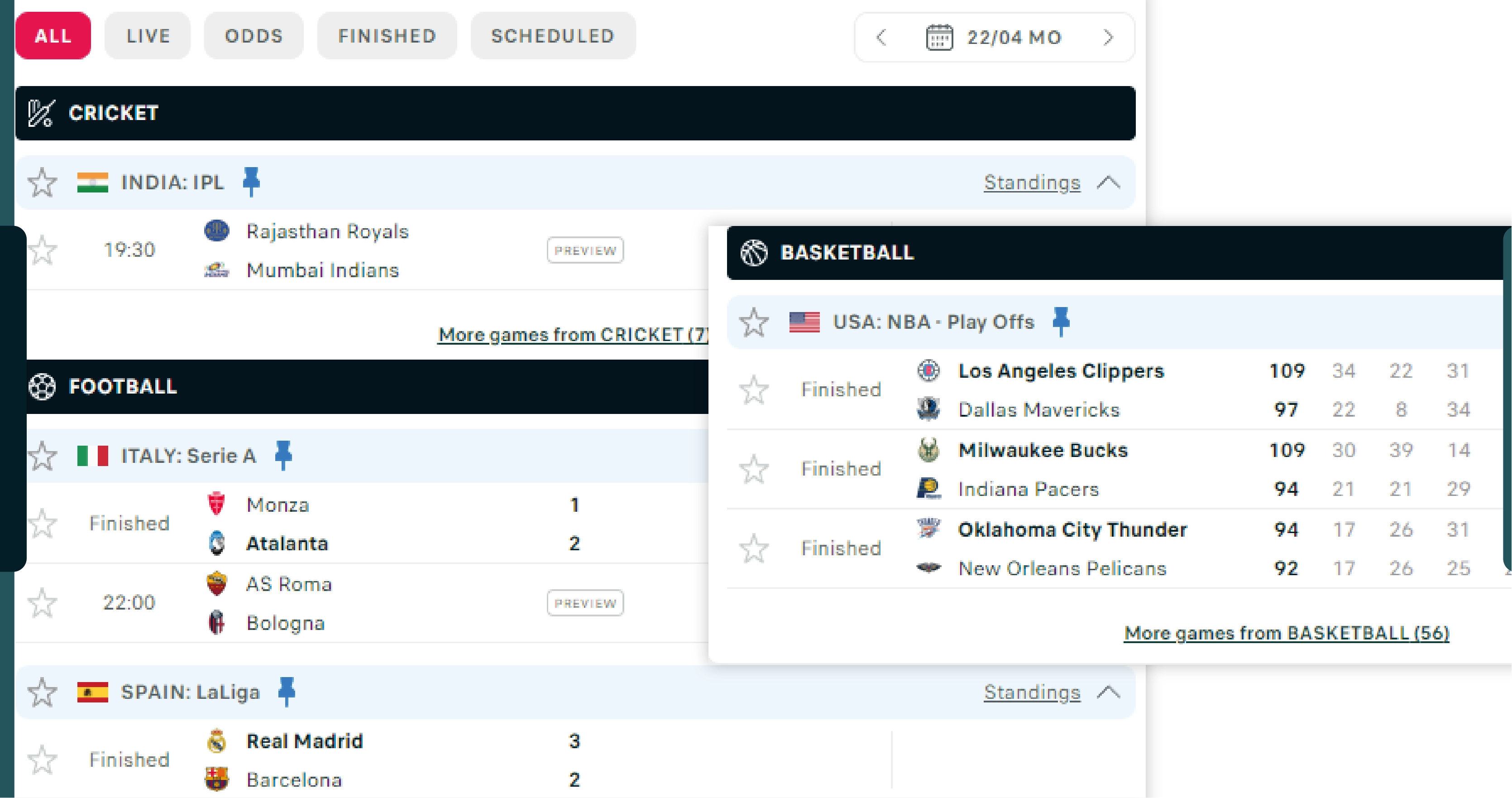This screenshot has height=798, width=1512.
Task: Unpin the ITALY: Serie A league
Action: coord(283,455)
